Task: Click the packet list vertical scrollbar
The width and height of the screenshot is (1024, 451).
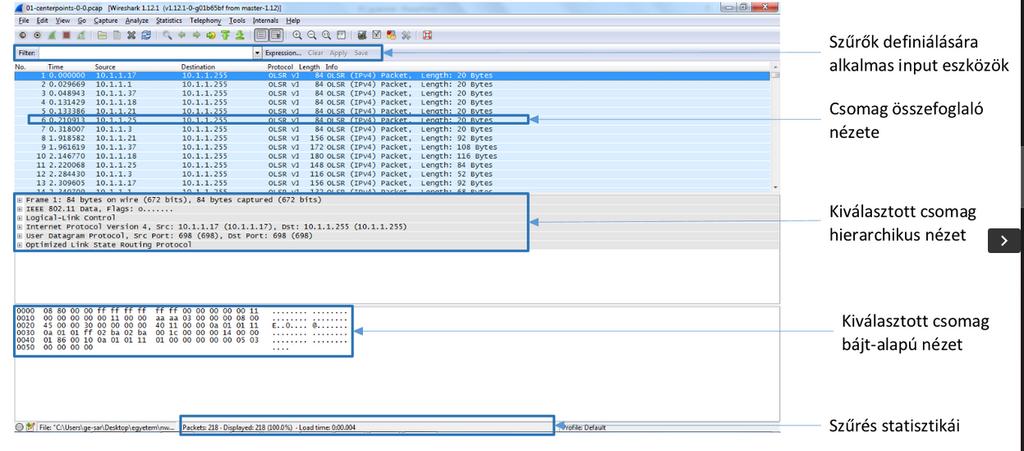Action: [x=775, y=127]
